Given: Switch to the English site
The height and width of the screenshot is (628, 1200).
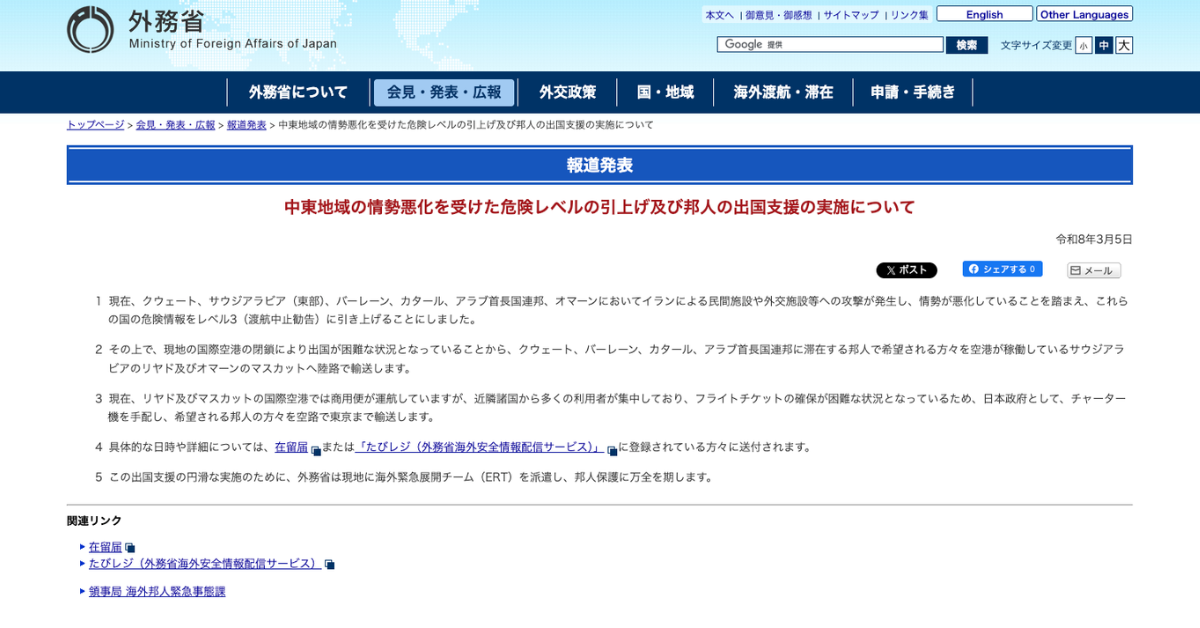Looking at the screenshot, I should click(984, 14).
